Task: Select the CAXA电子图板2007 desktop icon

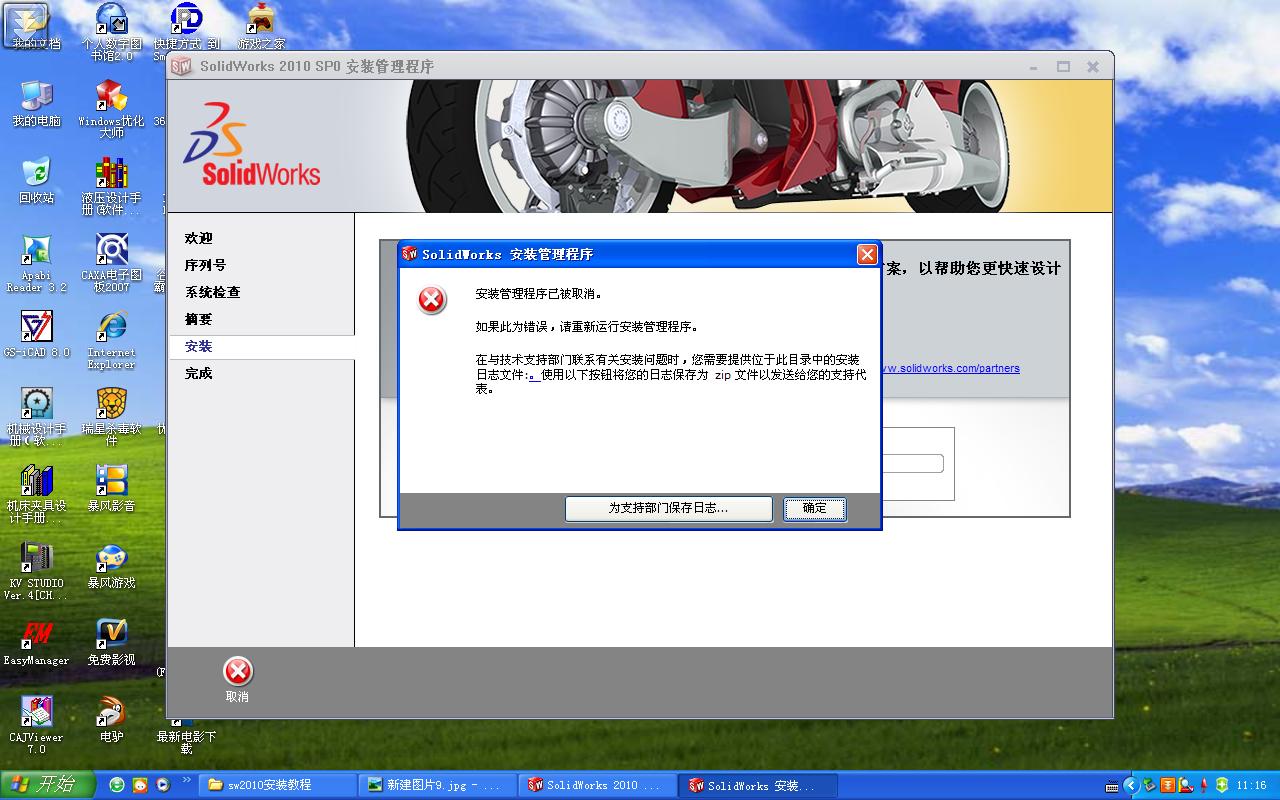Action: tap(111, 262)
